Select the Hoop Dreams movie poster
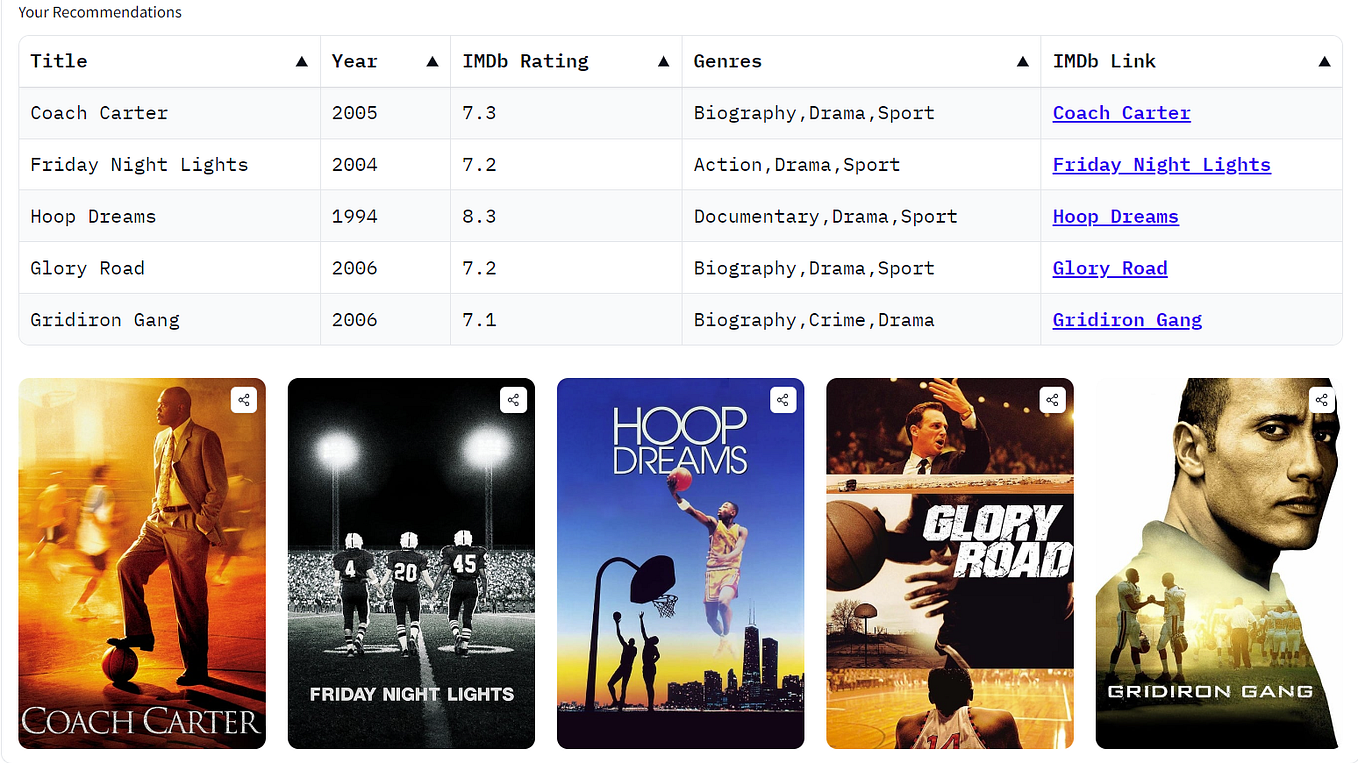 click(x=680, y=563)
